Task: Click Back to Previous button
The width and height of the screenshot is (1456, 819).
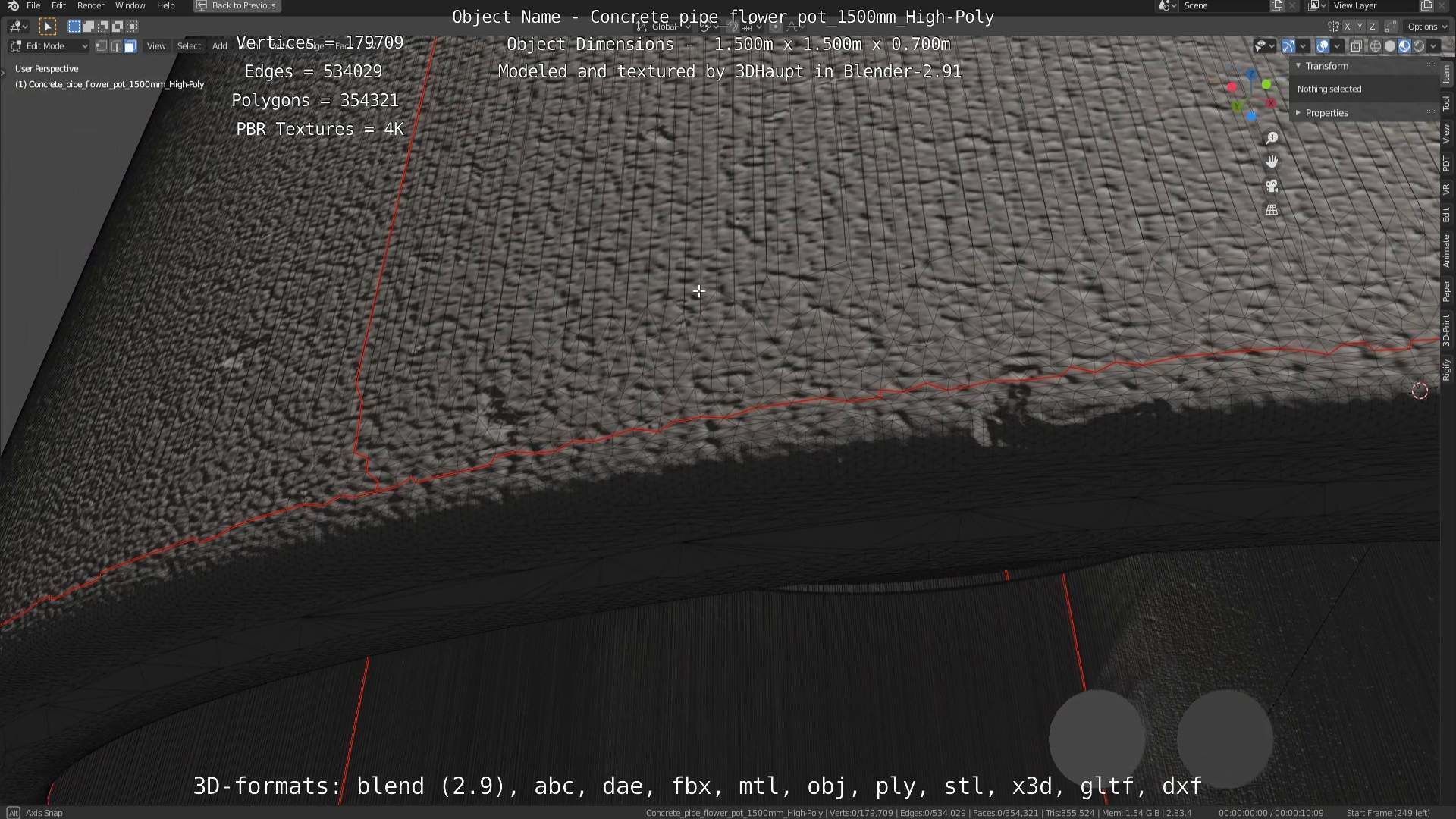Action: coord(237,5)
